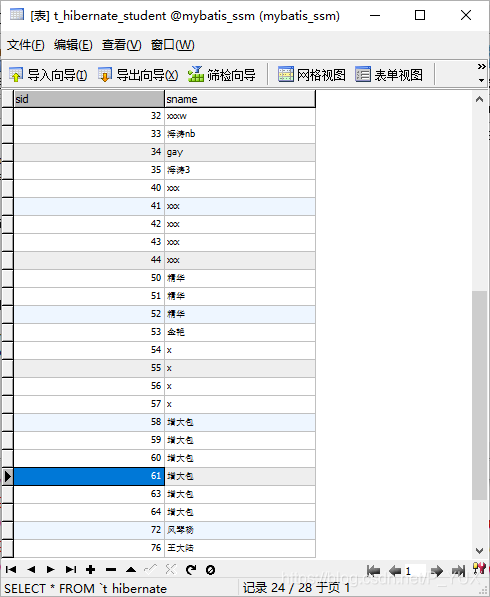
Task: Open the 窗口(W) menu
Action: (172, 45)
